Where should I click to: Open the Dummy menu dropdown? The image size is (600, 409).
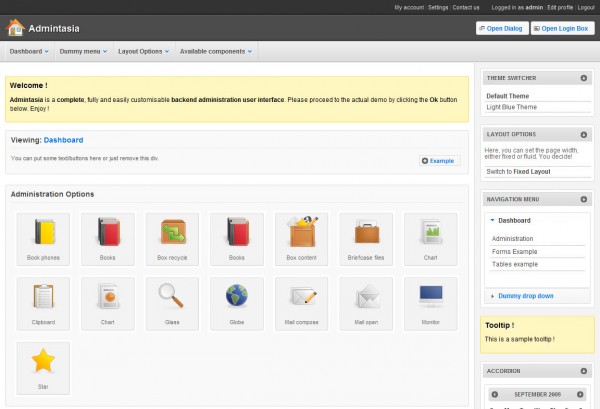(x=83, y=51)
